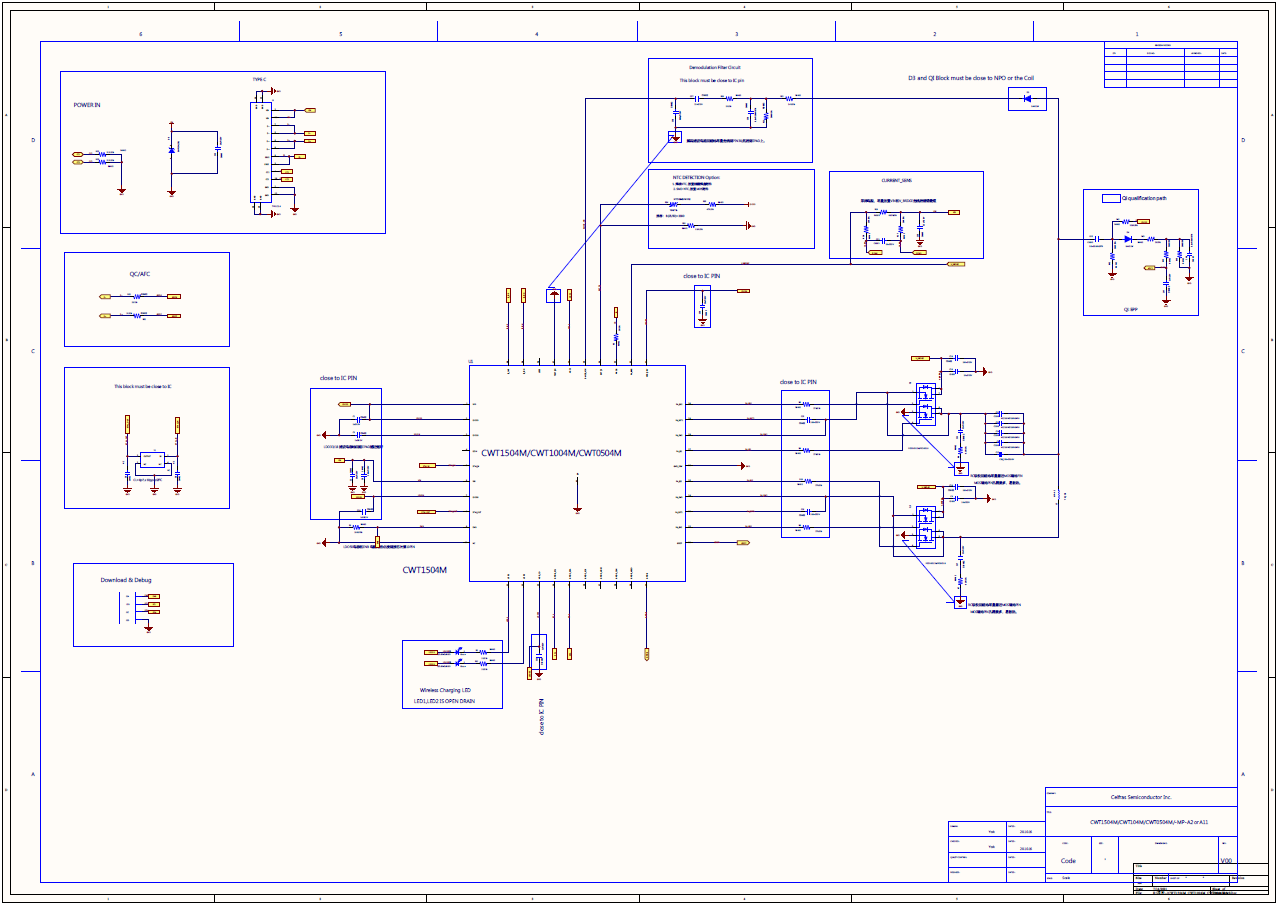Select the LED symbols in Wireless Charging block
Screen dimensions: 1281x906
click(459, 656)
